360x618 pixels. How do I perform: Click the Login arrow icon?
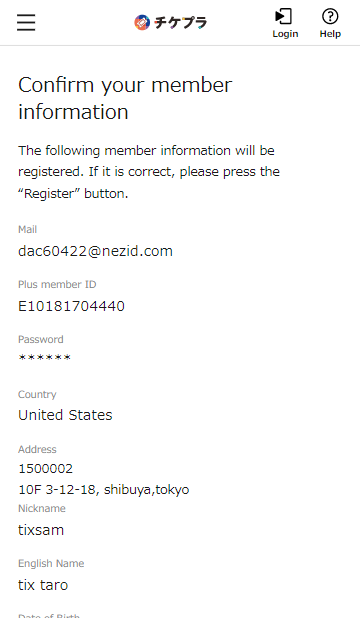(283, 17)
